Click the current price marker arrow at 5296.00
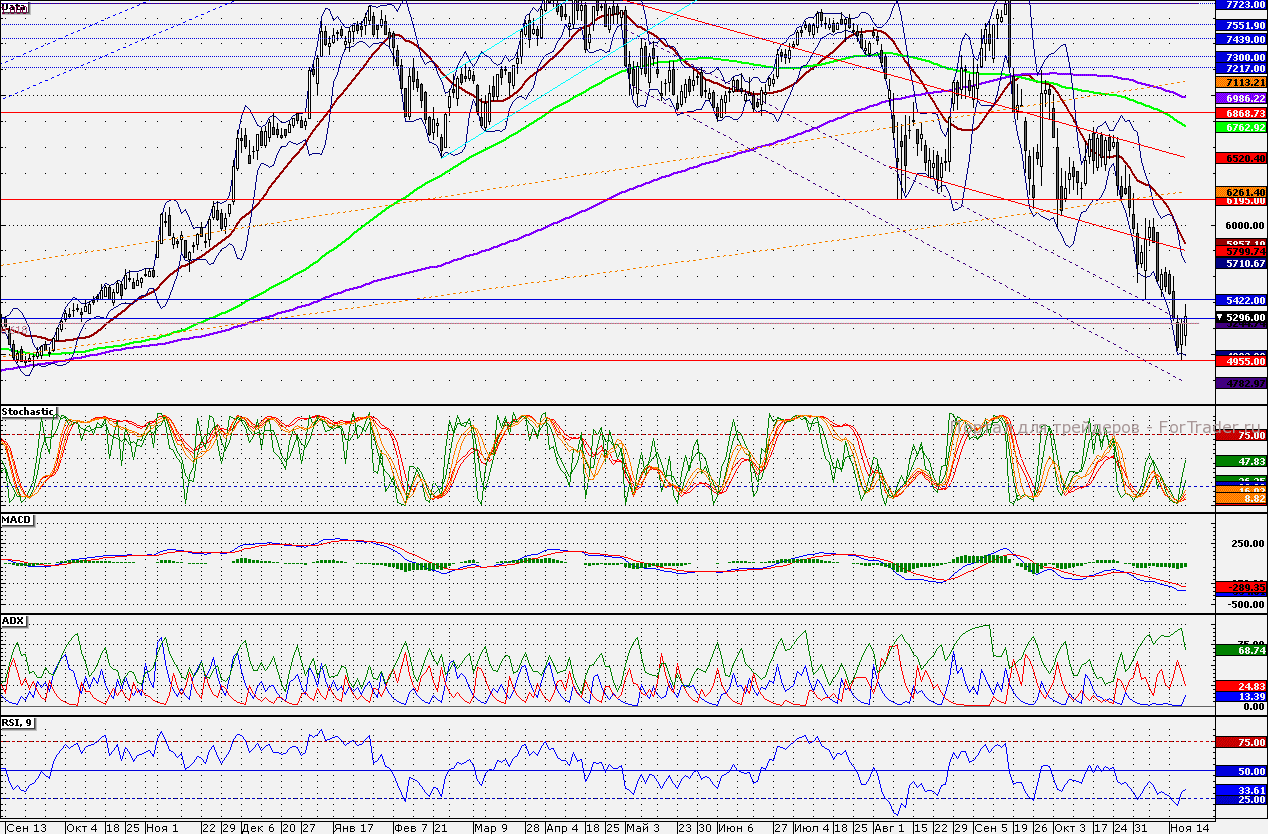 point(1219,316)
